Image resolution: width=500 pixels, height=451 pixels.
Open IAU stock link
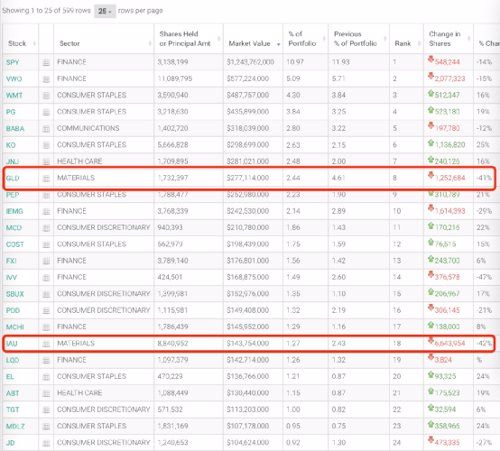pos(11,344)
